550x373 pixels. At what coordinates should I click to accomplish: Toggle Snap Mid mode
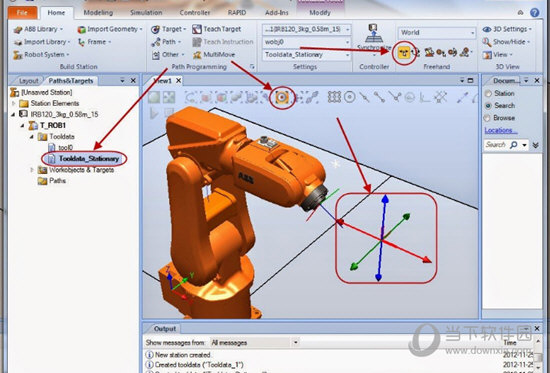click(x=364, y=97)
